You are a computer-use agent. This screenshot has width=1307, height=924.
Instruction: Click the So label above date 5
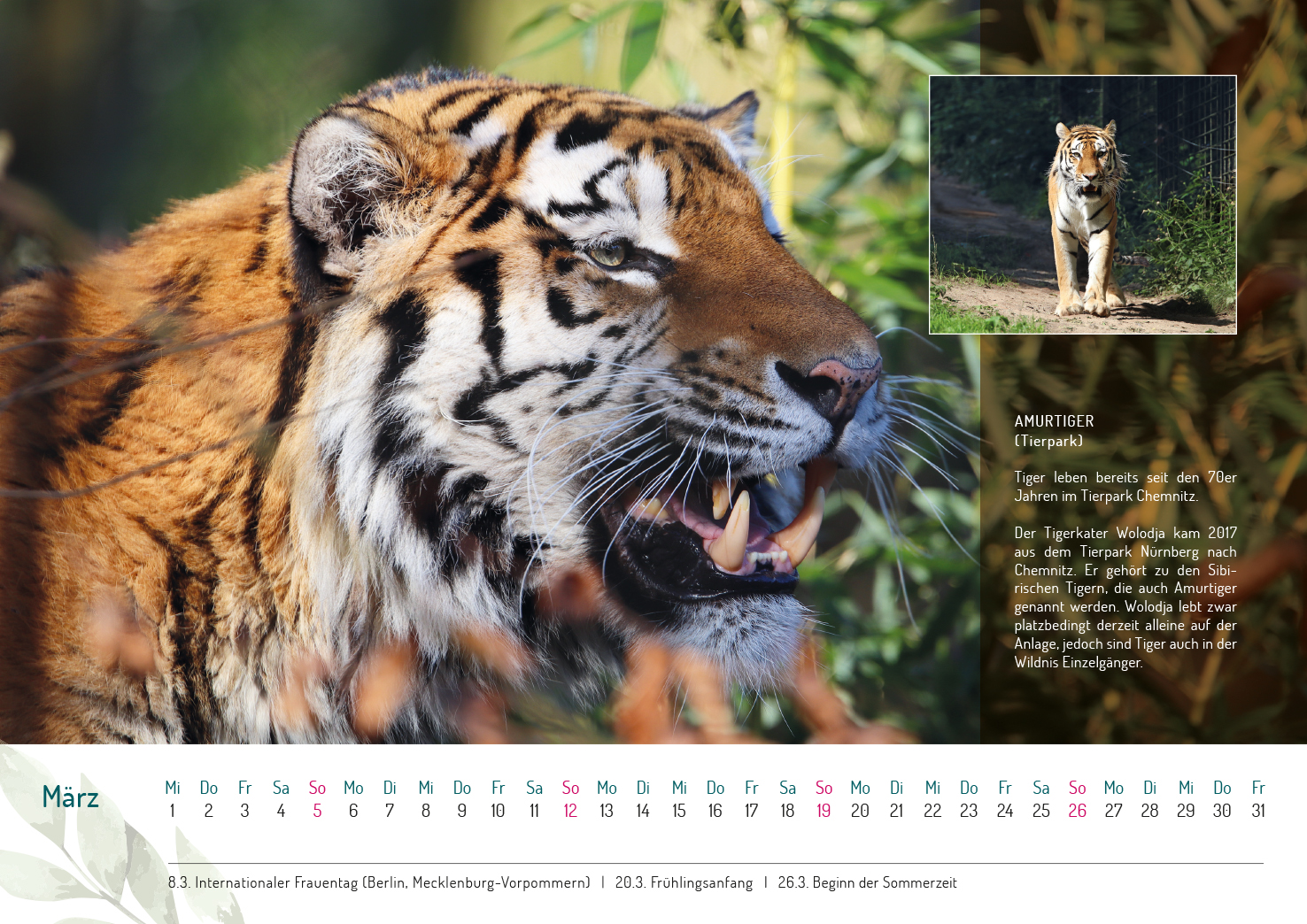pyautogui.click(x=317, y=788)
